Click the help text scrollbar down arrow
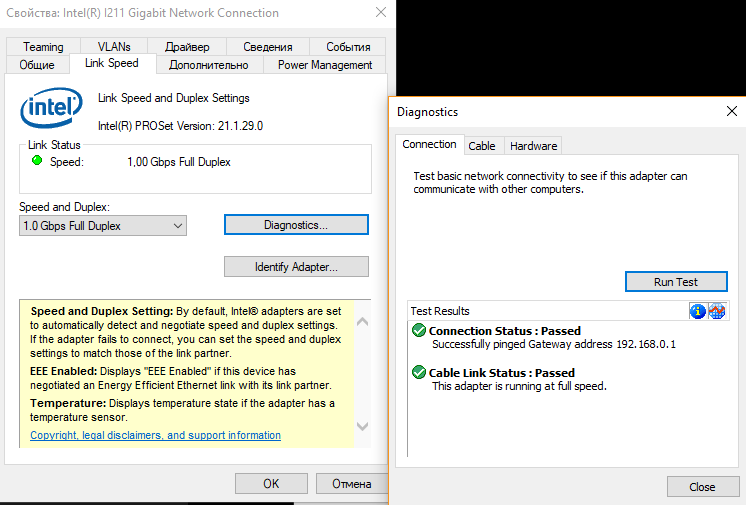This screenshot has width=746, height=505. pyautogui.click(x=362, y=438)
